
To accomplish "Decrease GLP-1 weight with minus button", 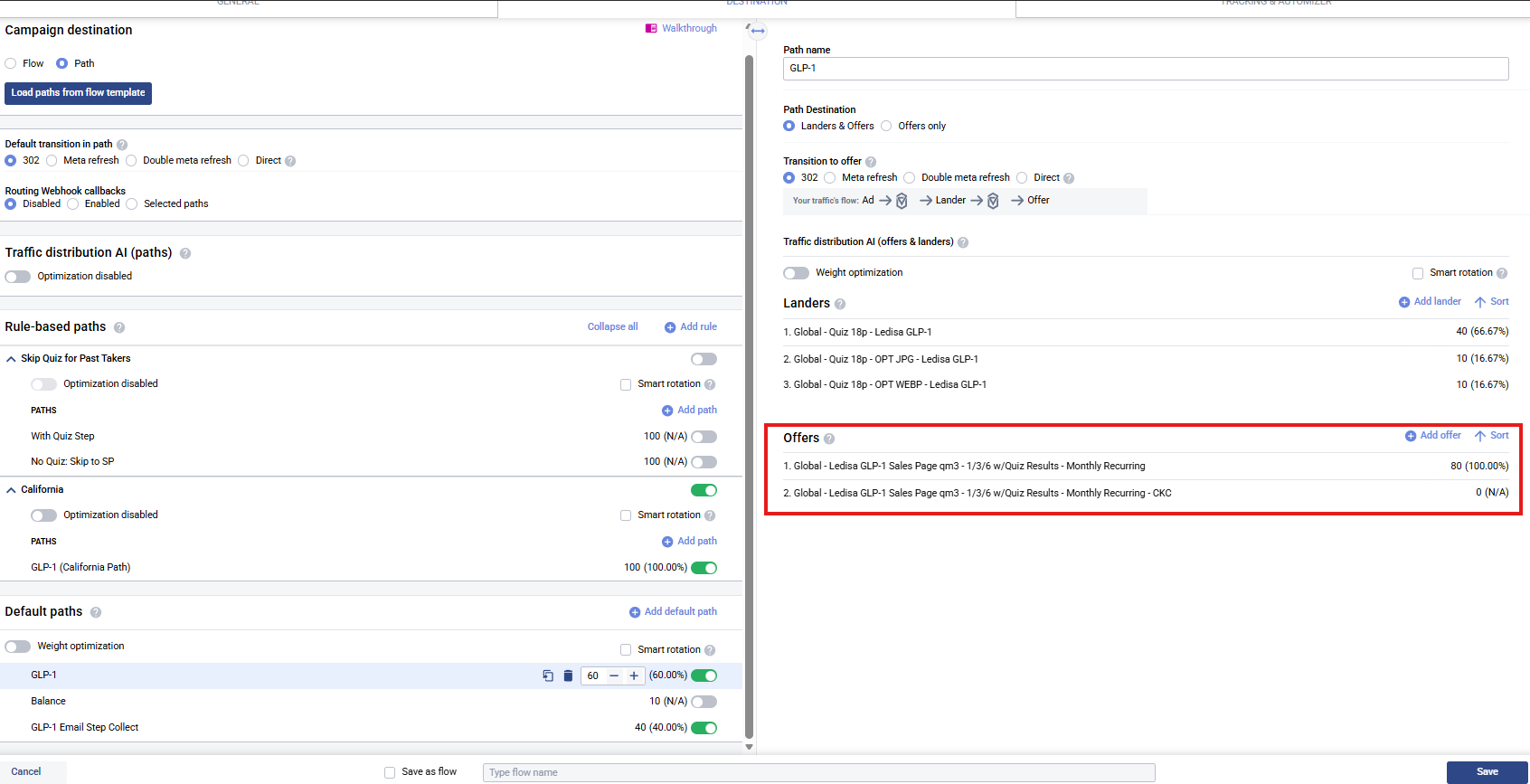I will (x=614, y=675).
